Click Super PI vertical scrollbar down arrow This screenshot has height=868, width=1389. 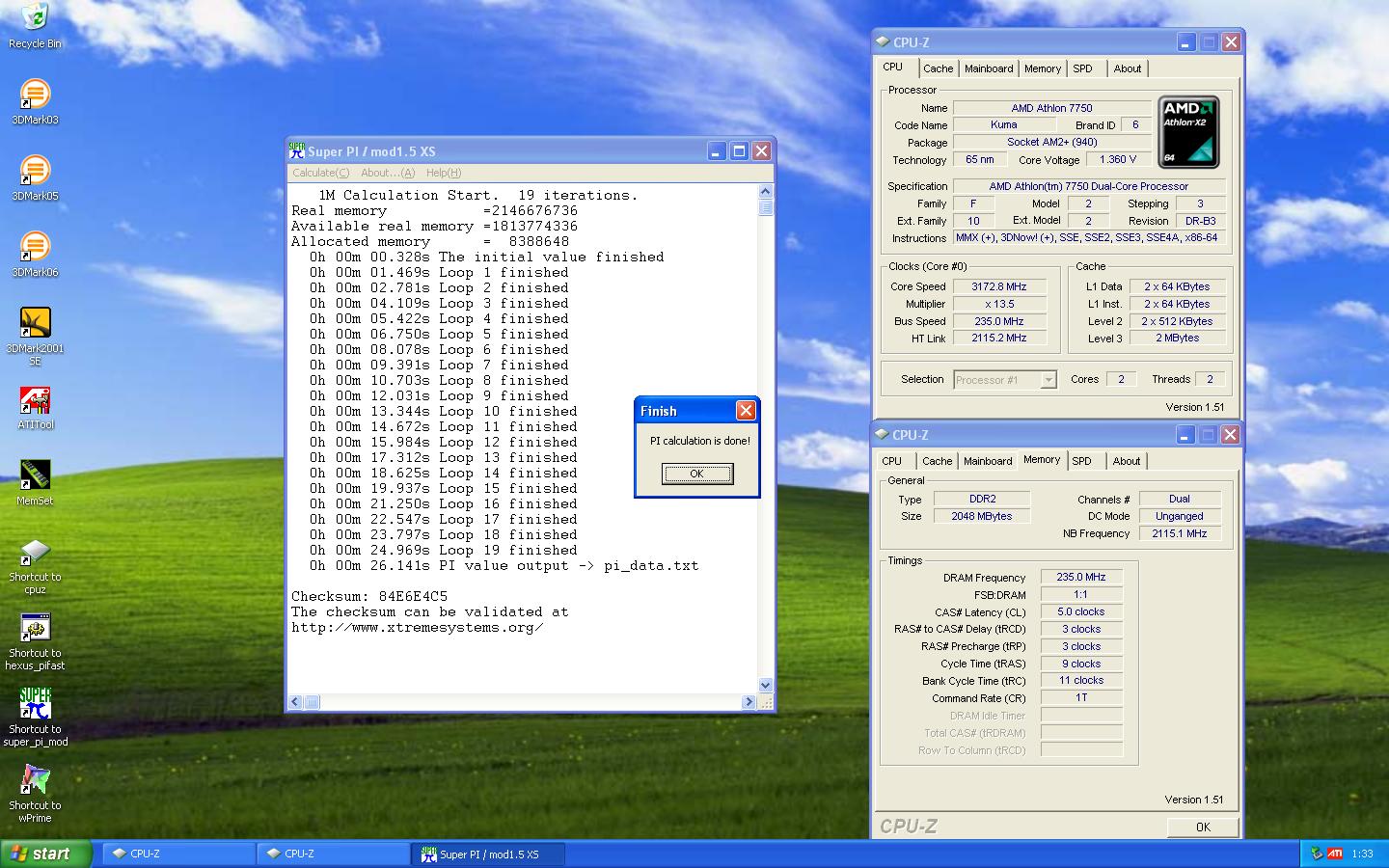[766, 686]
